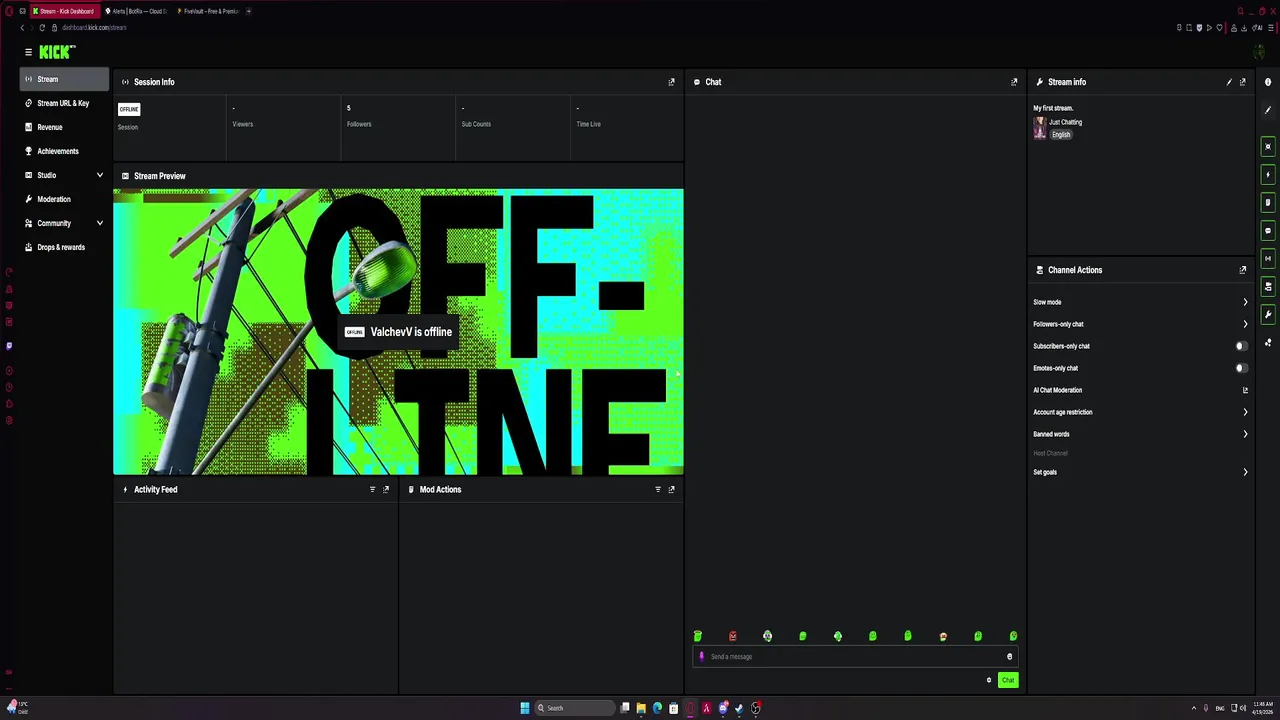
Task: Toggle Emotes-only chat
Action: (x=1241, y=368)
